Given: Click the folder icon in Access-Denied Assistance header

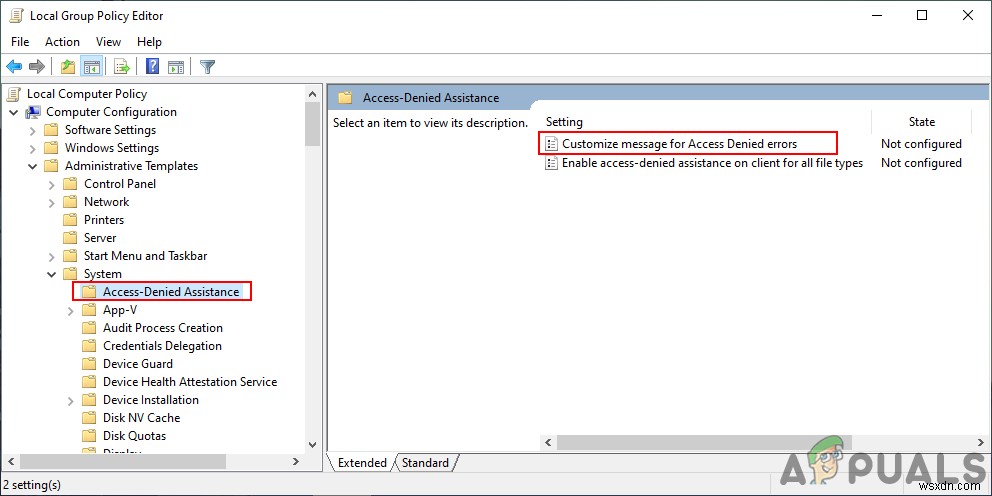Looking at the screenshot, I should [345, 97].
